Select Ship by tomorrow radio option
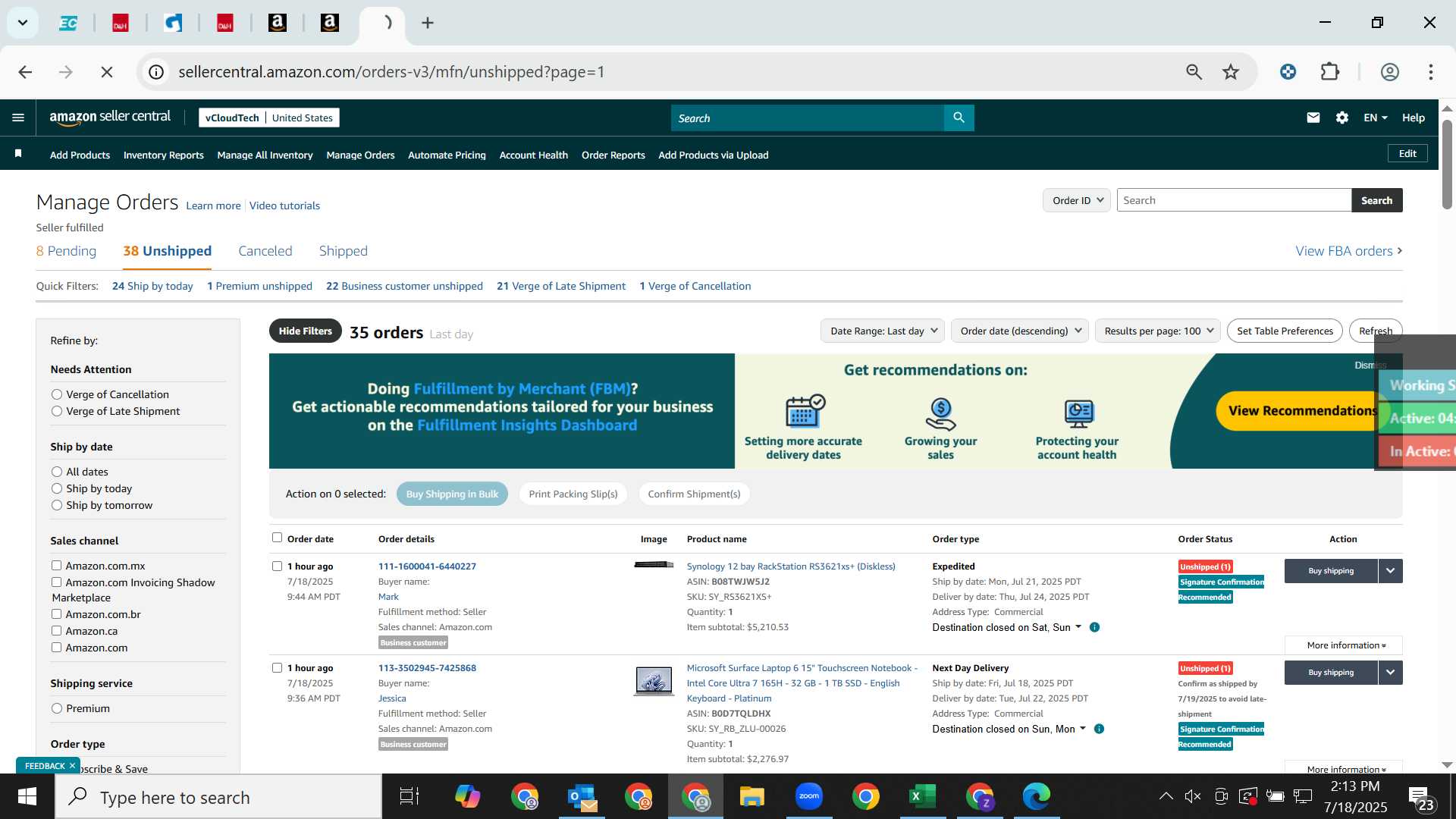 coord(57,505)
